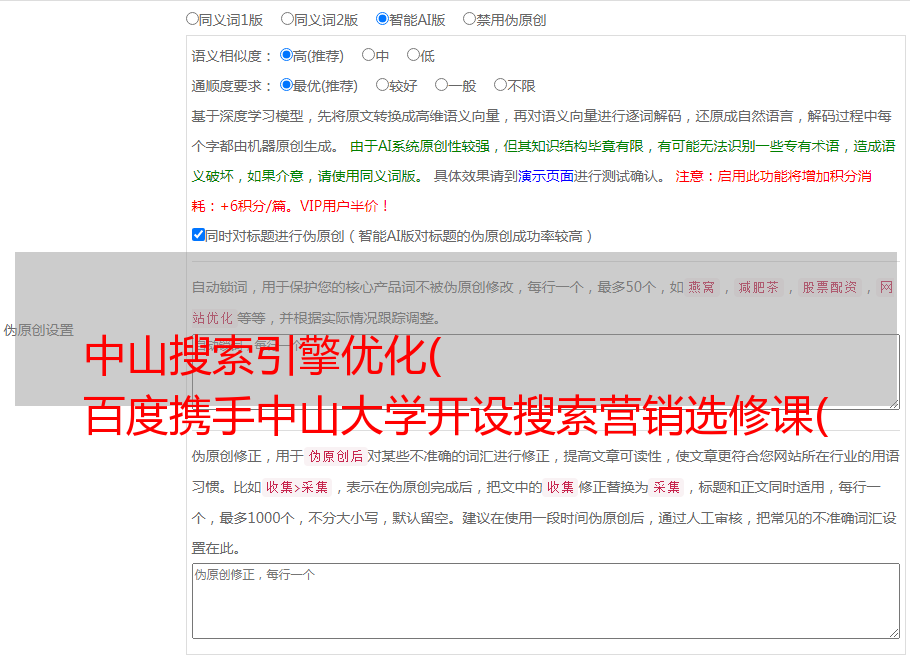Set 通顺度要求 to 较好

click(382, 85)
